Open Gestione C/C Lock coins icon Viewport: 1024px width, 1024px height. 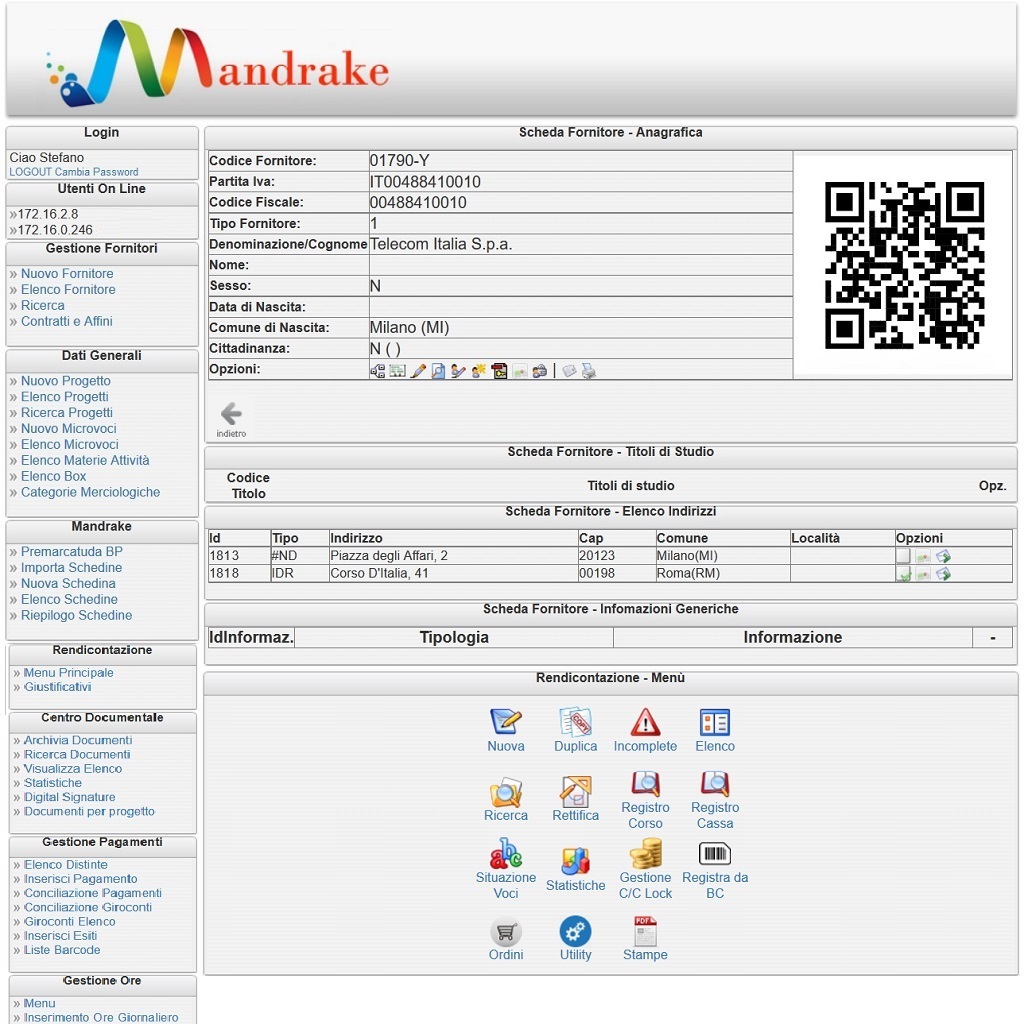pos(645,852)
